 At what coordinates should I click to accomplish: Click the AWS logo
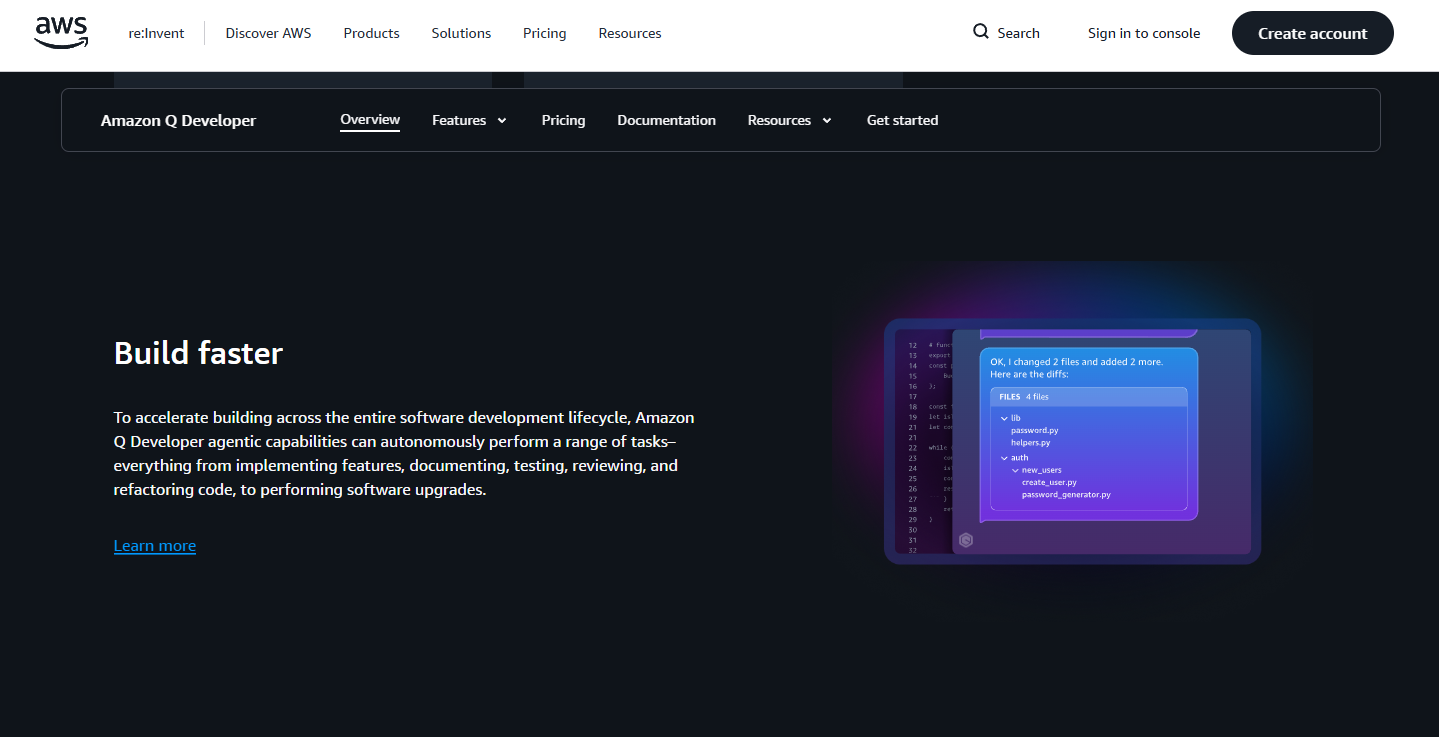(61, 33)
